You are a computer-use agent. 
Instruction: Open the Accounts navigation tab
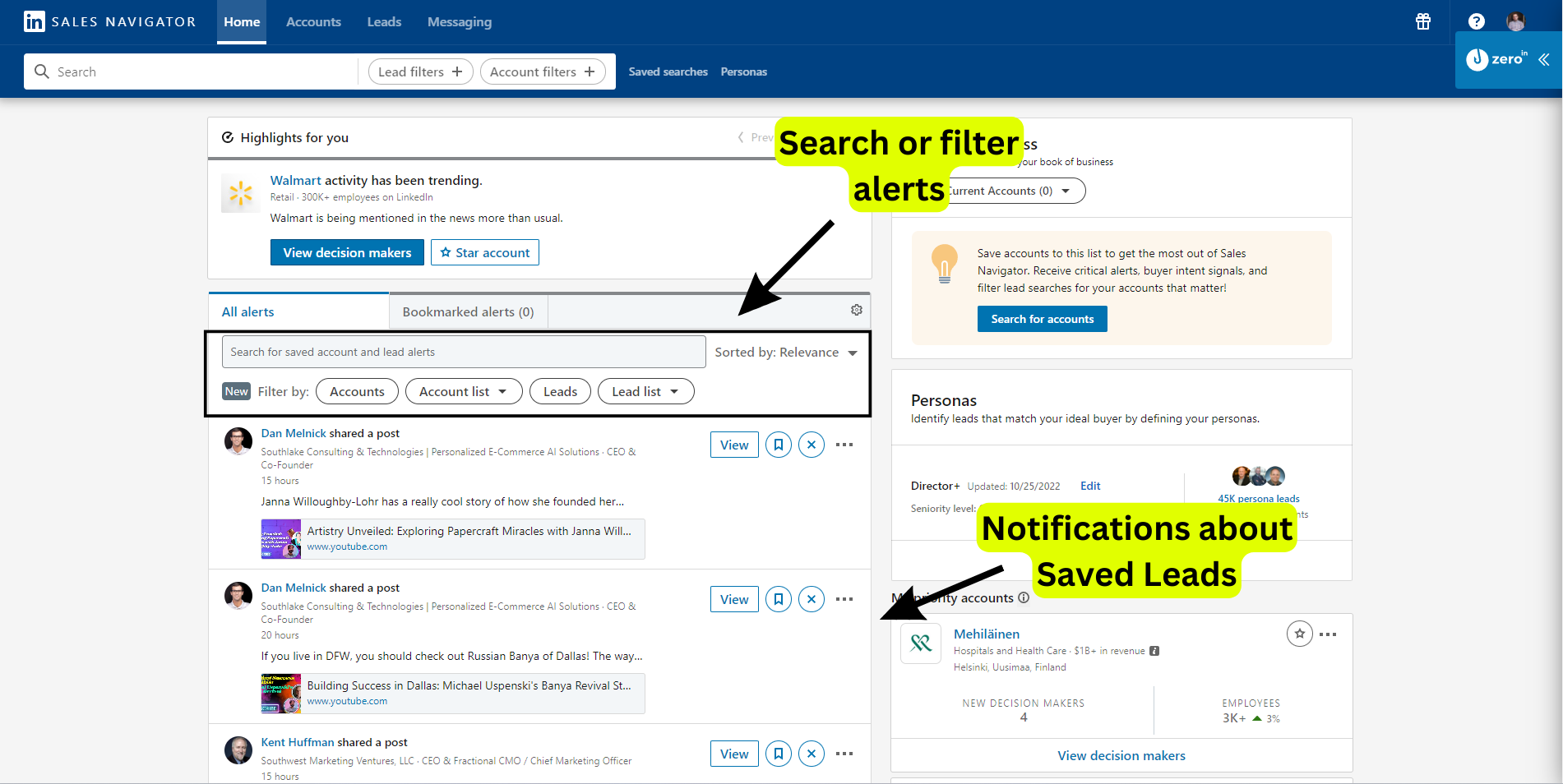(313, 22)
